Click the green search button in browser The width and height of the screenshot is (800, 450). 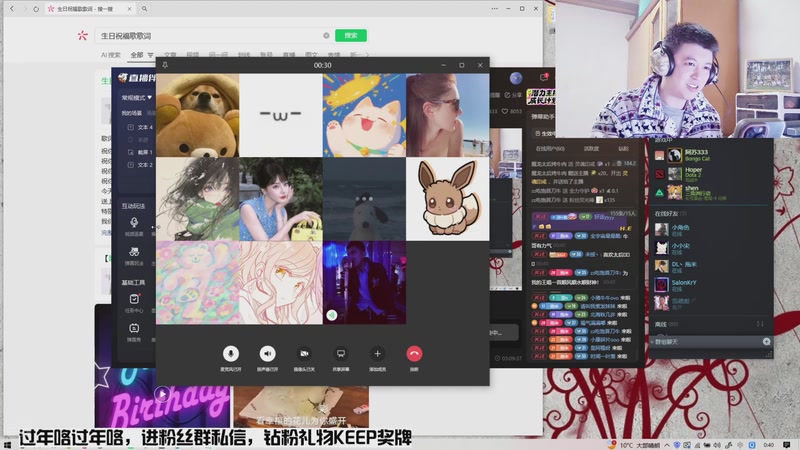(x=351, y=35)
